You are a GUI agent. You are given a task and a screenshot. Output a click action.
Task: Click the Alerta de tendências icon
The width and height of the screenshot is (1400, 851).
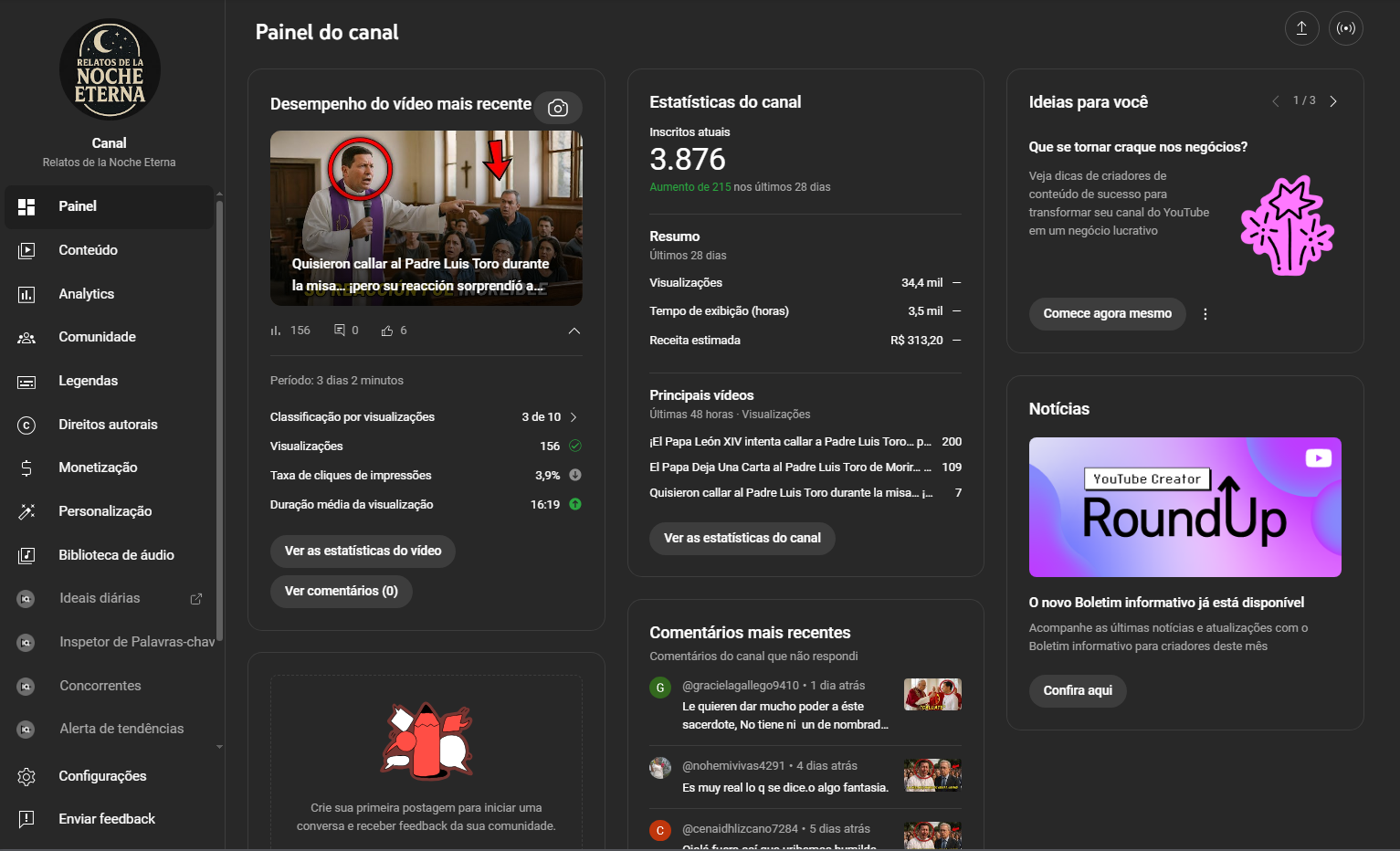point(26,729)
